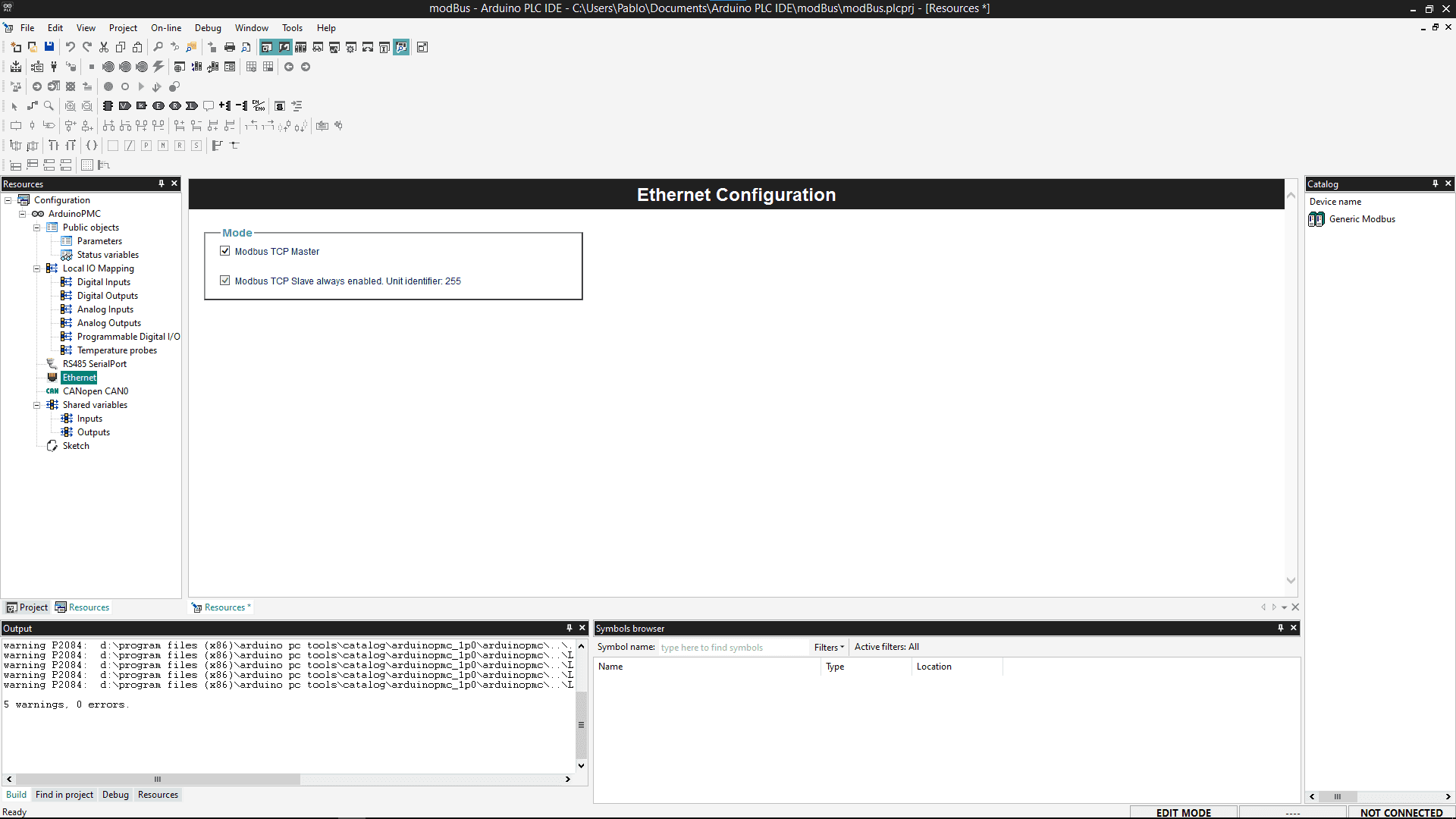Pin the Catalog panel
The image size is (1456, 819).
pos(1435,184)
